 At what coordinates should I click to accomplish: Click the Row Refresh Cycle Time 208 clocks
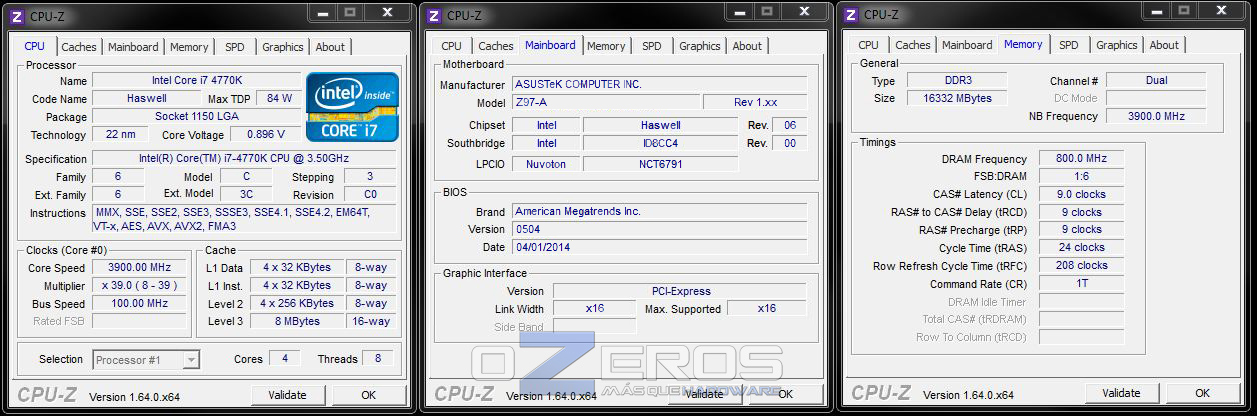(1081, 266)
